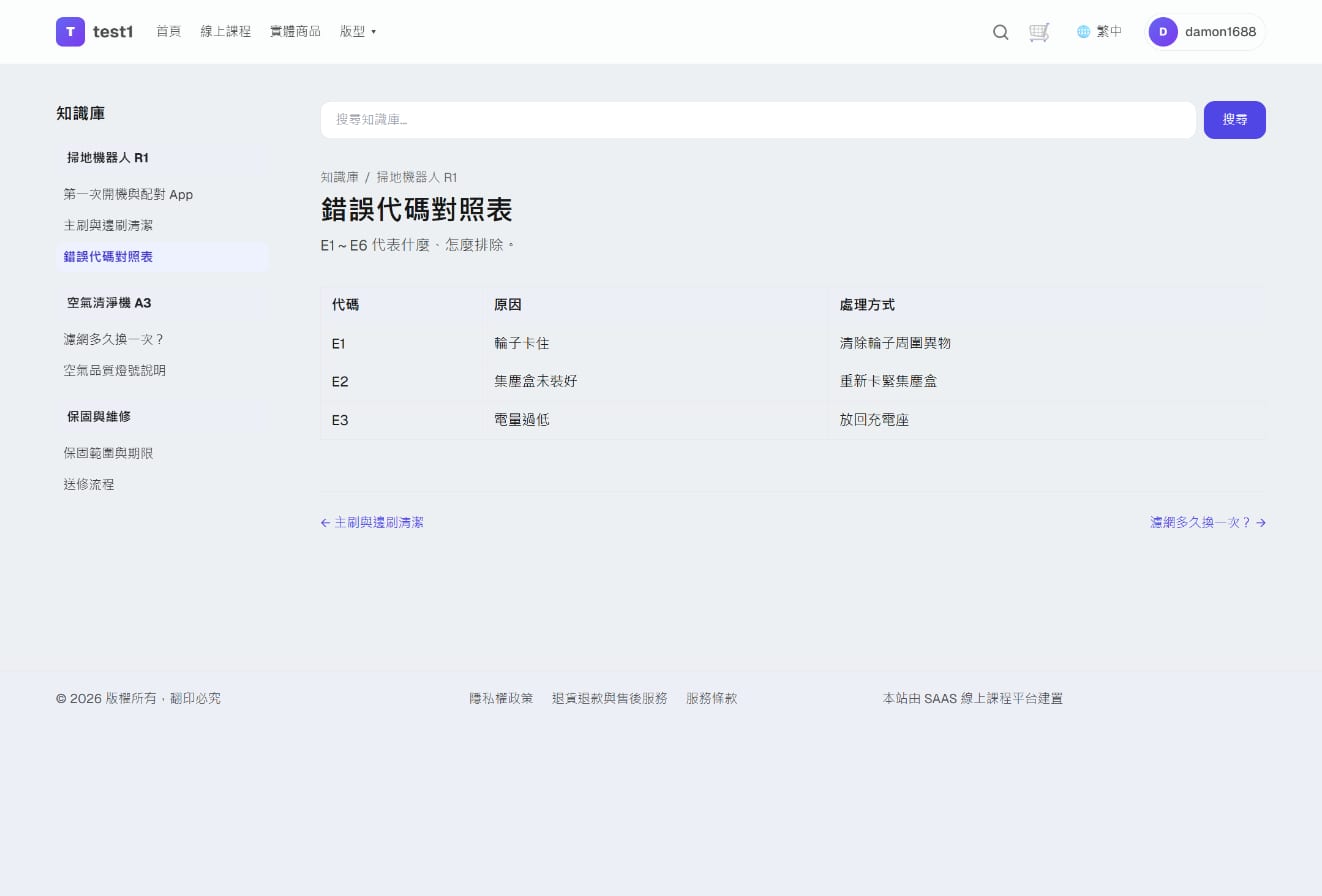The image size is (1322, 896).
Task: Open the 繁中 language selector
Action: tap(1109, 32)
